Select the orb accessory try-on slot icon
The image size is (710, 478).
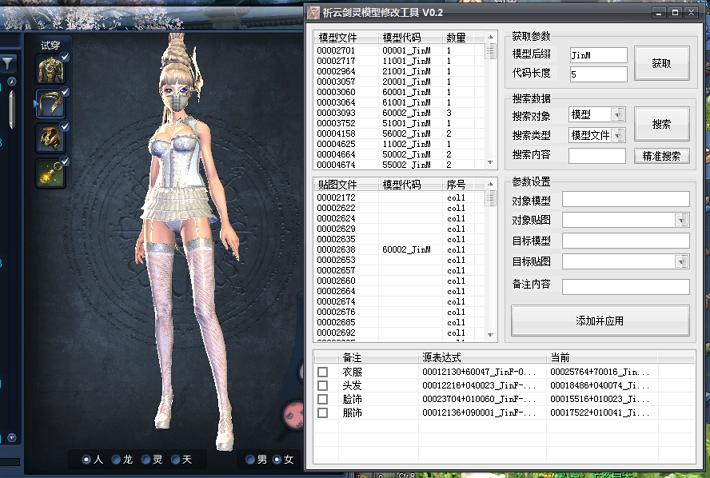(51, 173)
